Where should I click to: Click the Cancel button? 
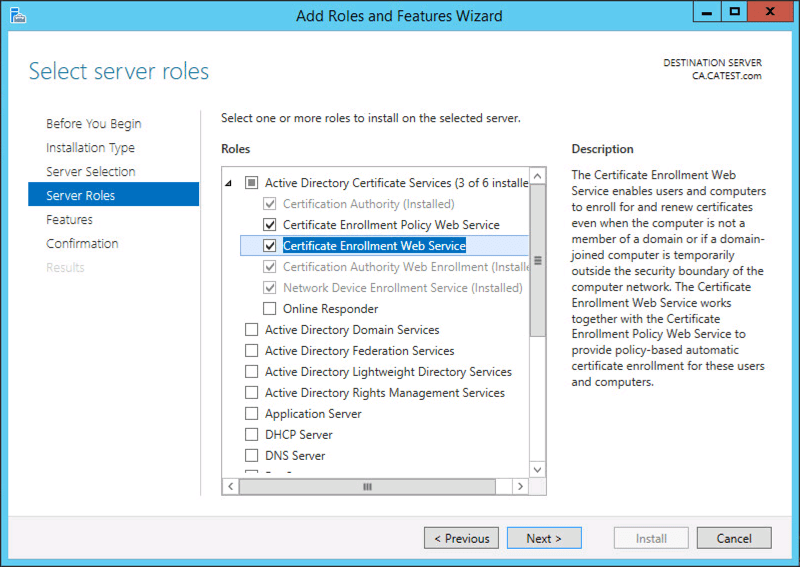[x=734, y=538]
